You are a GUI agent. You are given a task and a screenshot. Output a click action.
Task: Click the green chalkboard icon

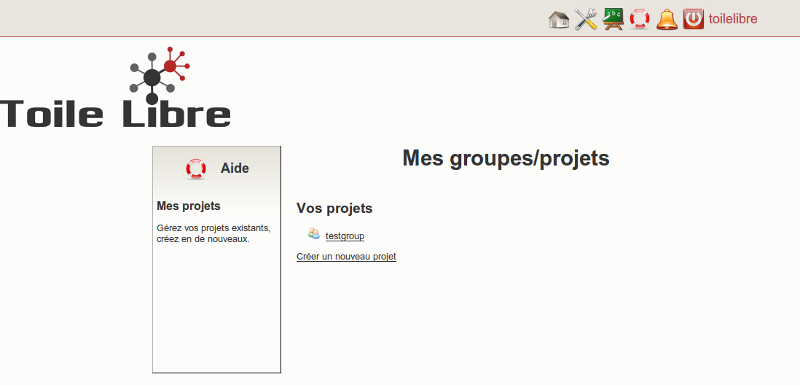(x=613, y=19)
